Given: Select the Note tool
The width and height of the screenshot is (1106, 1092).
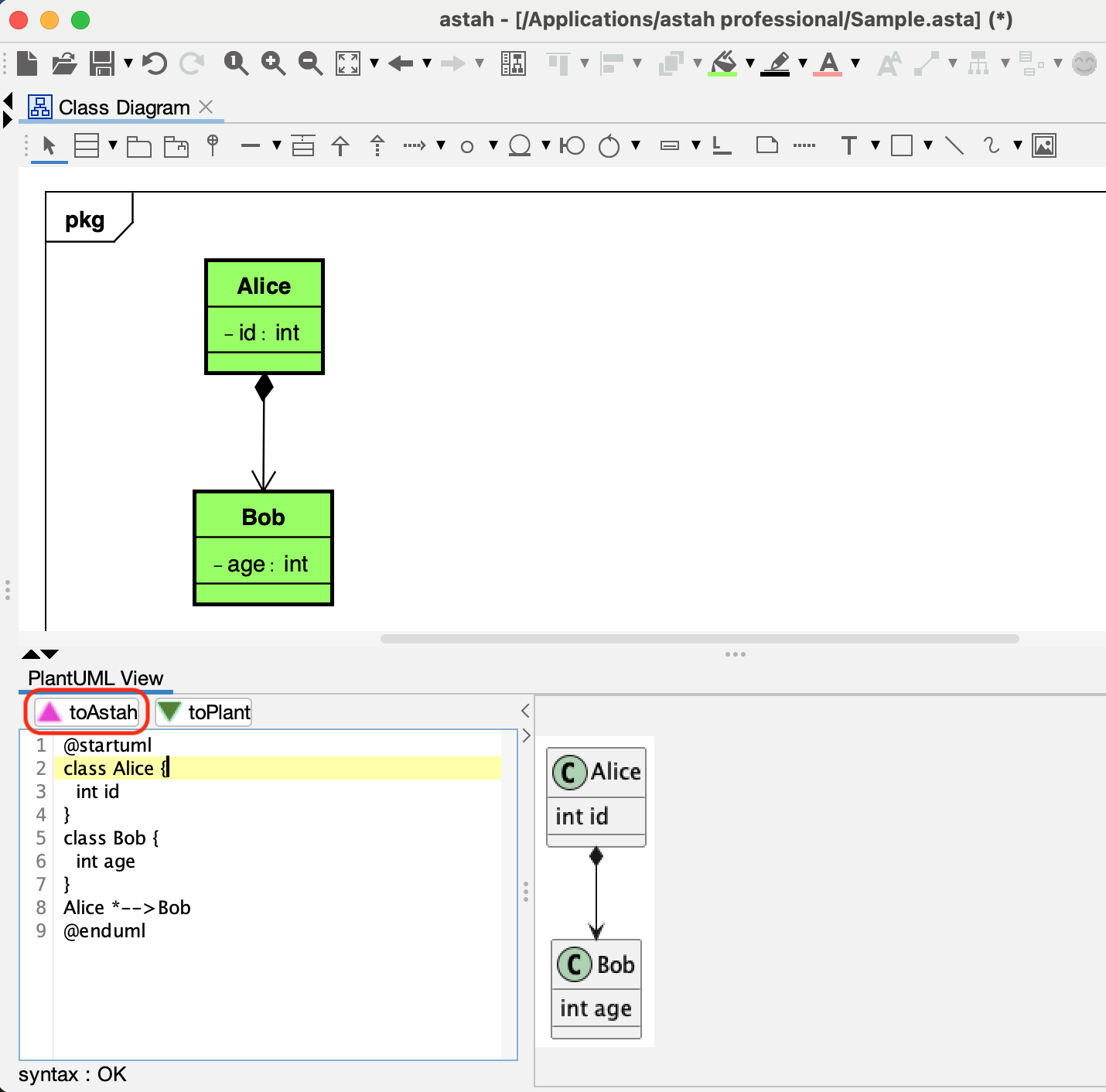Looking at the screenshot, I should coord(767,145).
